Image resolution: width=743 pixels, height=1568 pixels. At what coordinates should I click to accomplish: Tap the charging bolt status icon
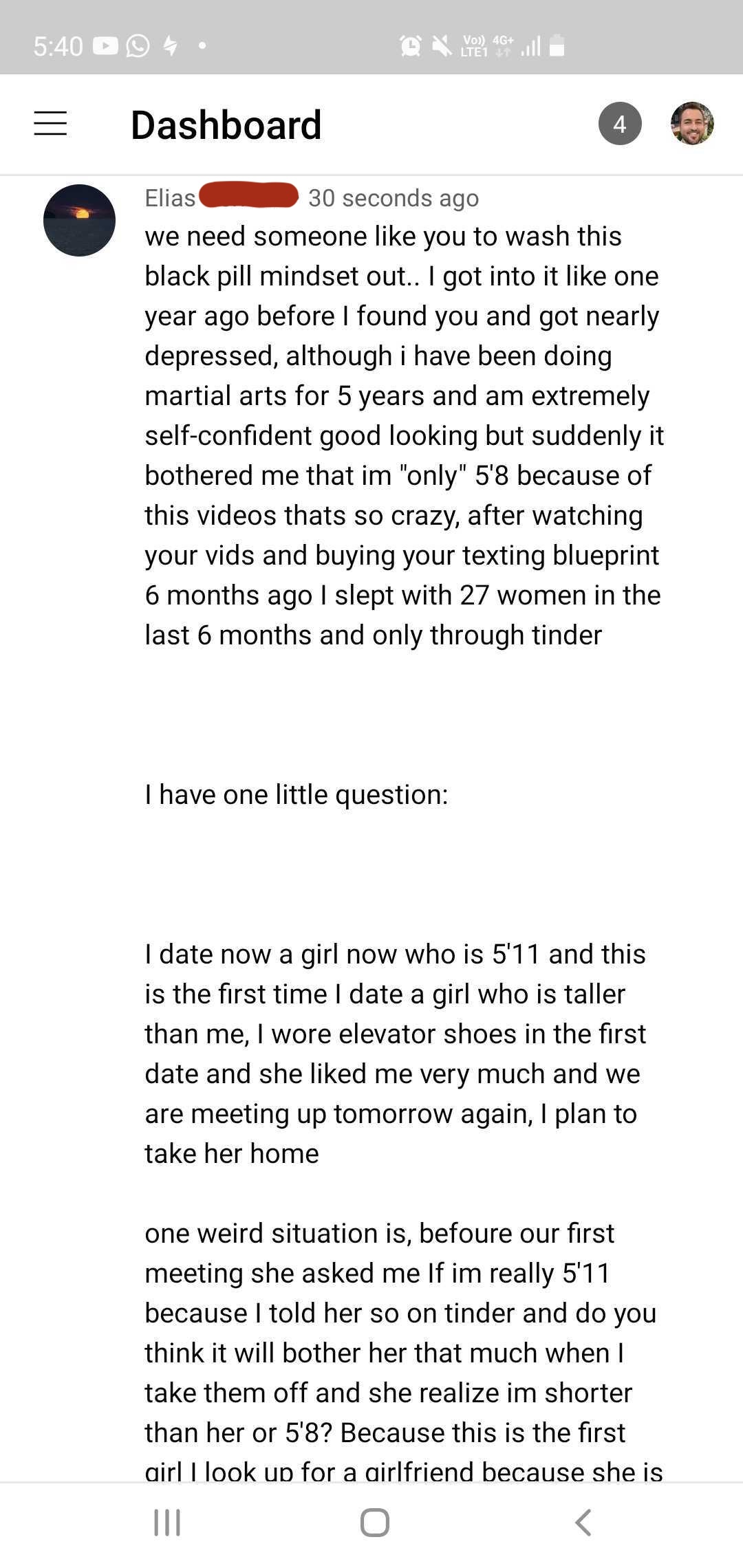click(170, 46)
